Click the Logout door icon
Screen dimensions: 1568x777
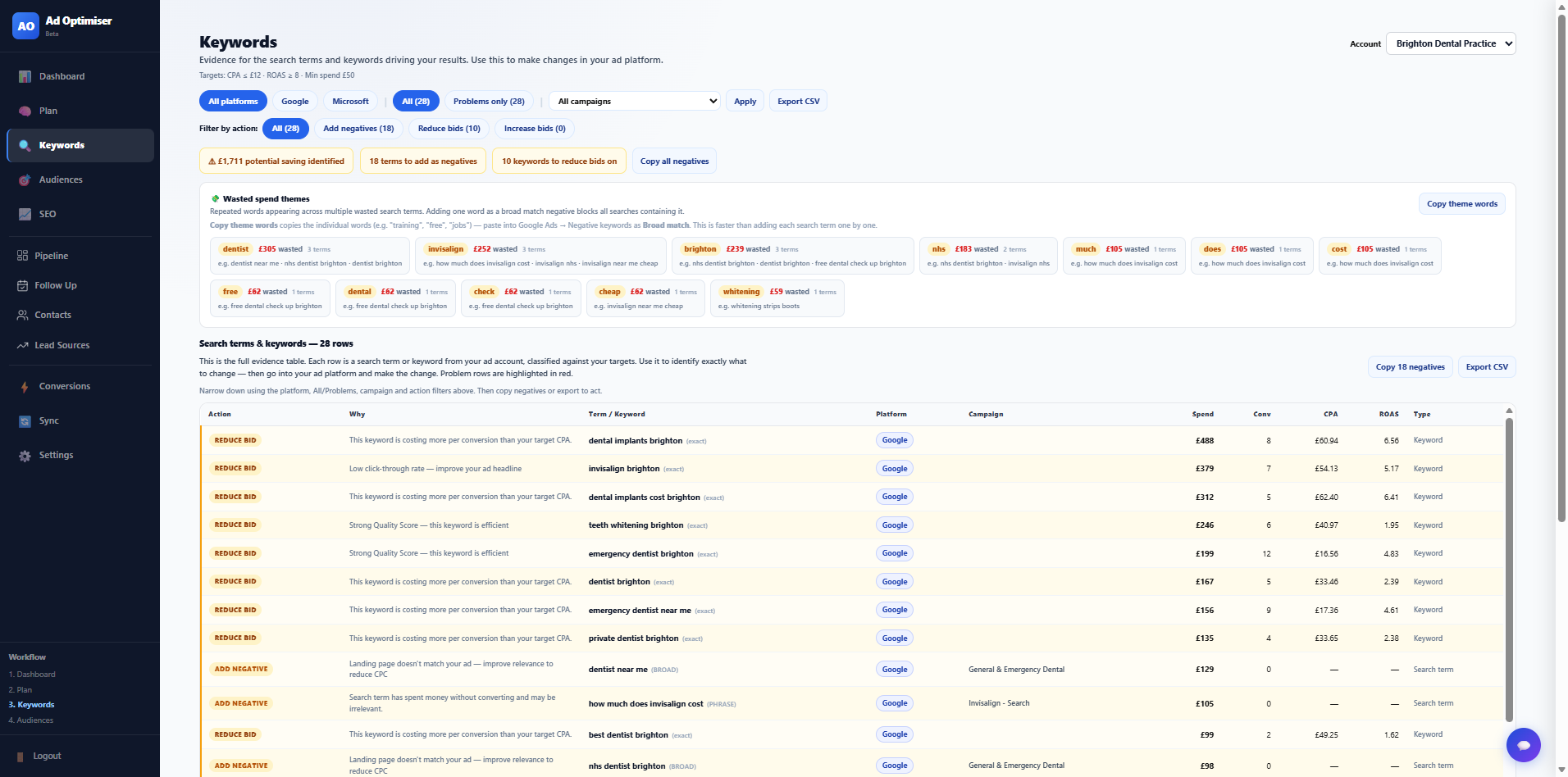point(21,757)
